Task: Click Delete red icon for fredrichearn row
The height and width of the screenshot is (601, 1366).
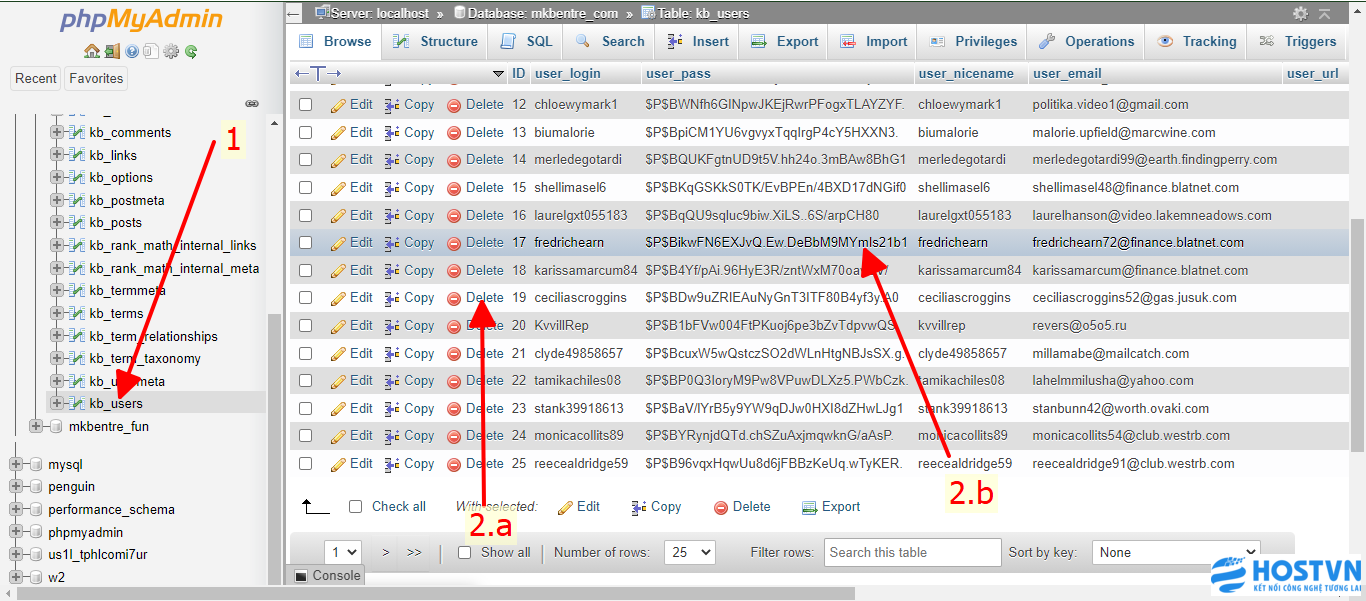Action: [454, 243]
